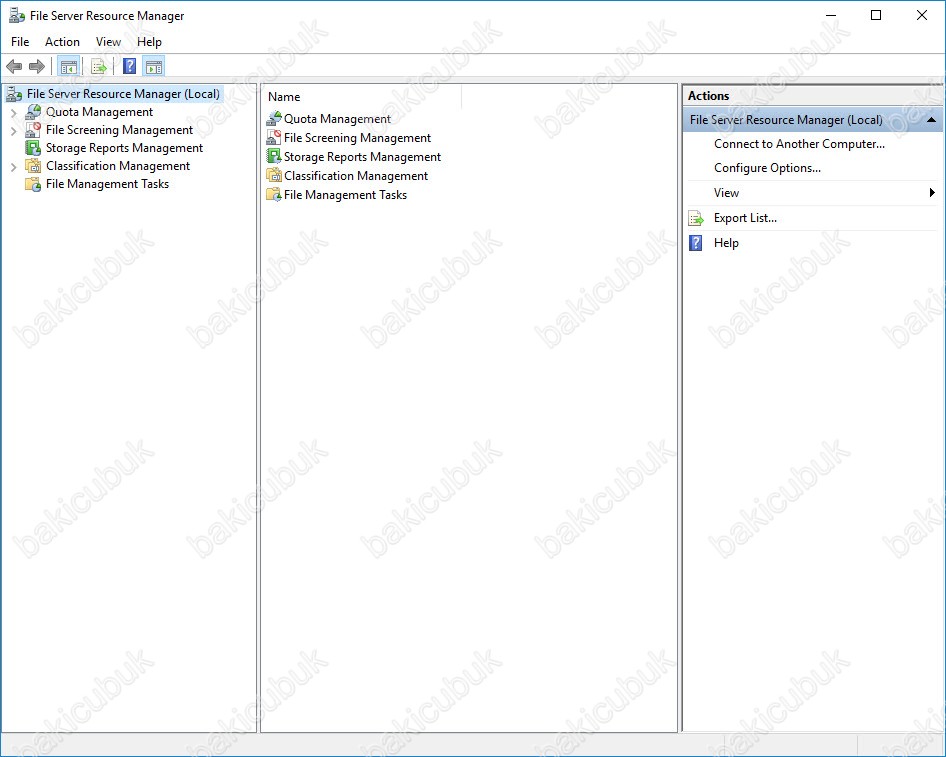946x757 pixels.
Task: Toggle the Show/Hide Action Pane toolbar icon
Action: tap(154, 66)
